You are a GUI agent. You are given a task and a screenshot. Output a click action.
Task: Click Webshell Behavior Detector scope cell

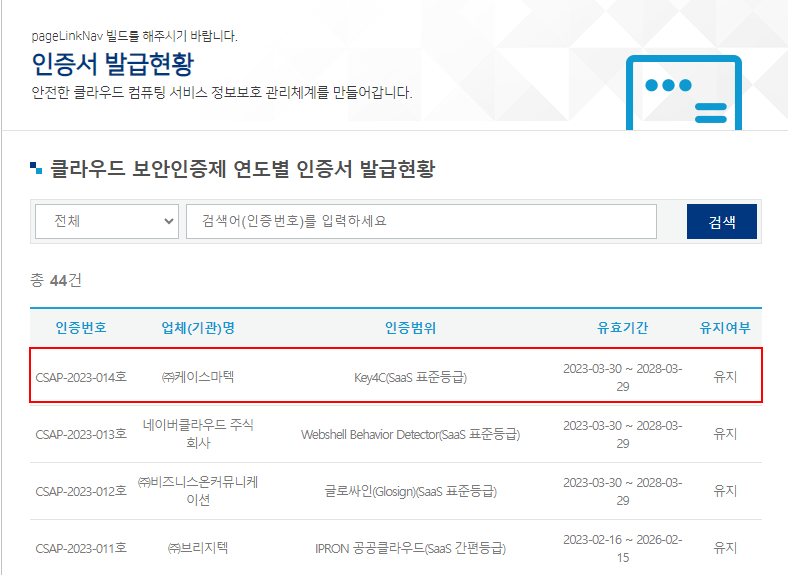tap(410, 434)
